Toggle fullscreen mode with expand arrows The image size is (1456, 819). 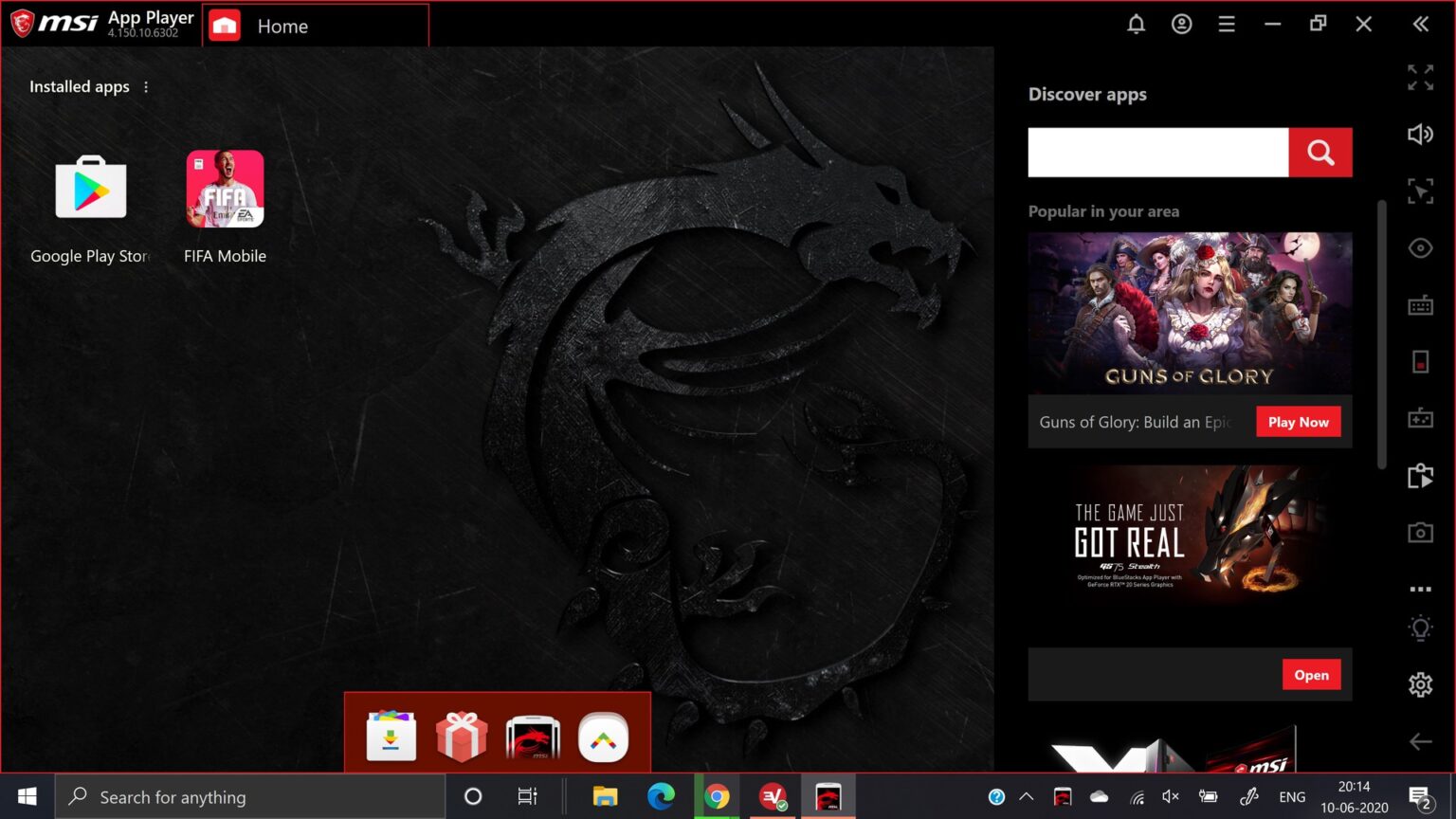[x=1420, y=78]
